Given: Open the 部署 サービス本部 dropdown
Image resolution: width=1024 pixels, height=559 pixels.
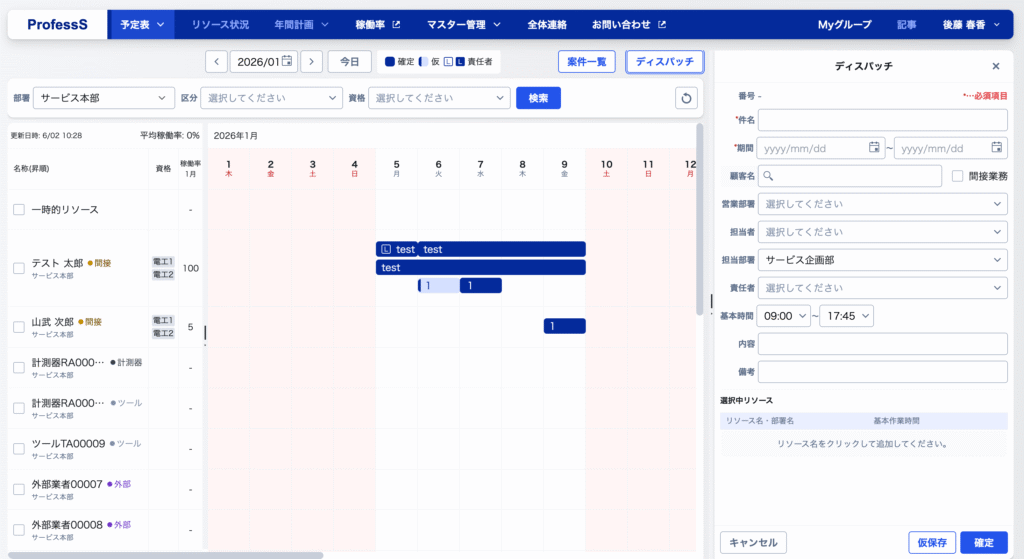Looking at the screenshot, I should click(x=104, y=98).
